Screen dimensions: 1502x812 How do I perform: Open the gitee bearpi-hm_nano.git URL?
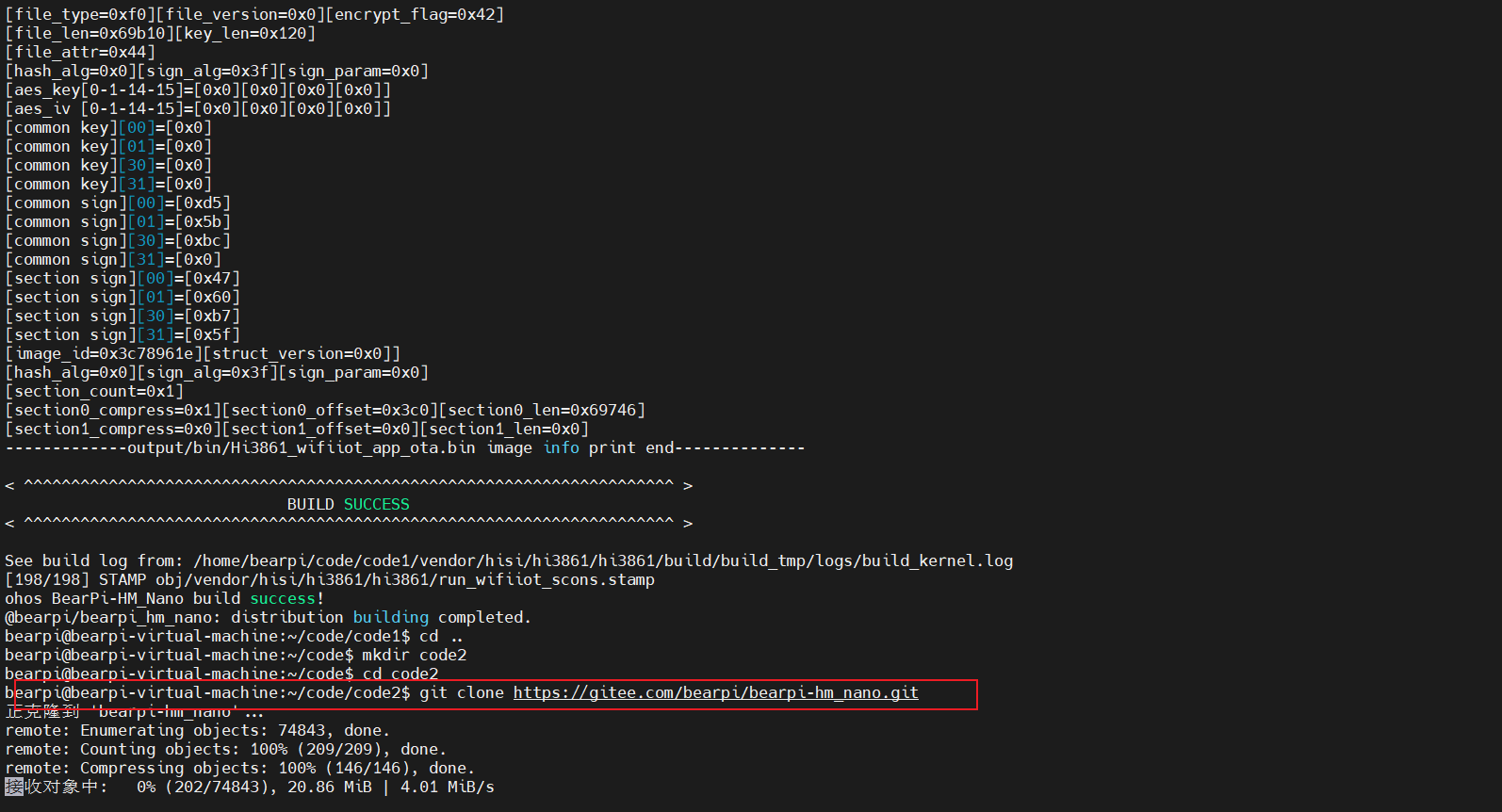point(715,693)
